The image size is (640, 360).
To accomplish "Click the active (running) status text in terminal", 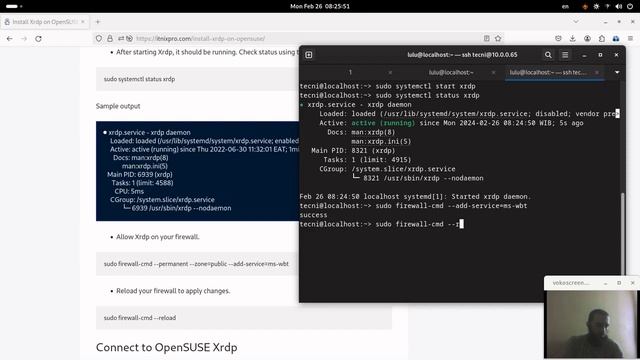I will [x=383, y=123].
